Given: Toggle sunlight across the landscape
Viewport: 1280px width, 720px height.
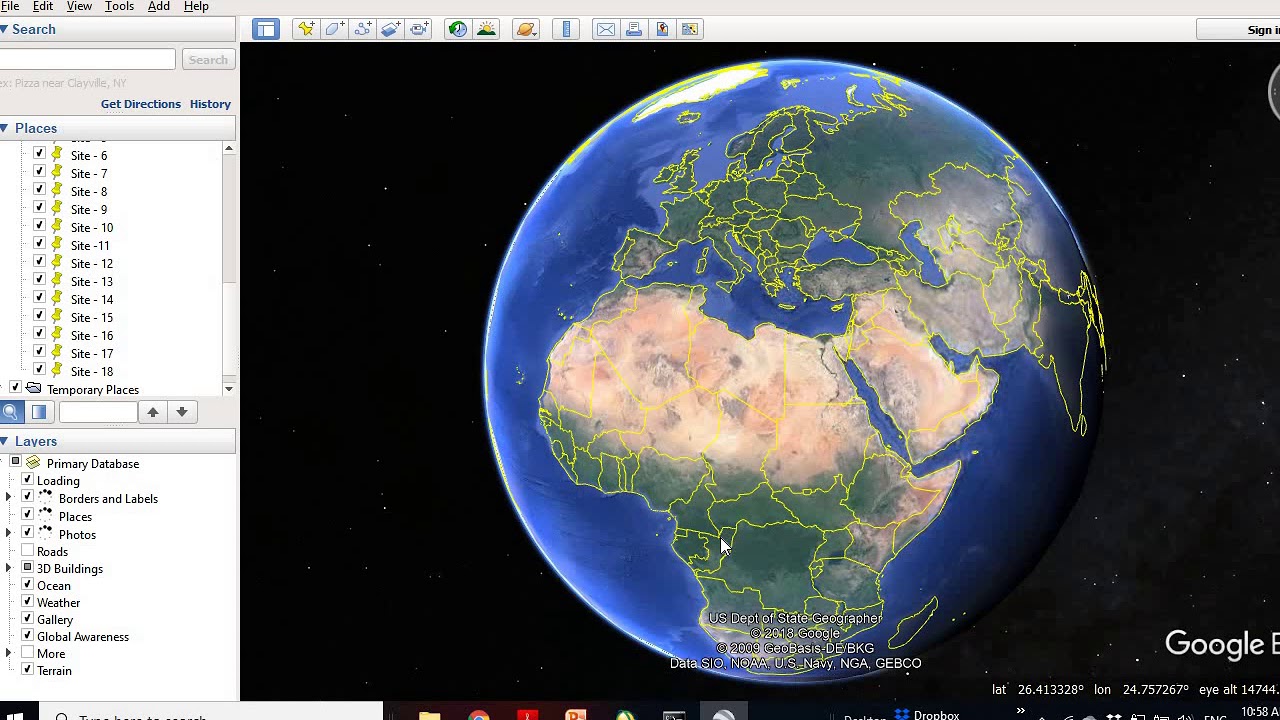Looking at the screenshot, I should point(486,29).
